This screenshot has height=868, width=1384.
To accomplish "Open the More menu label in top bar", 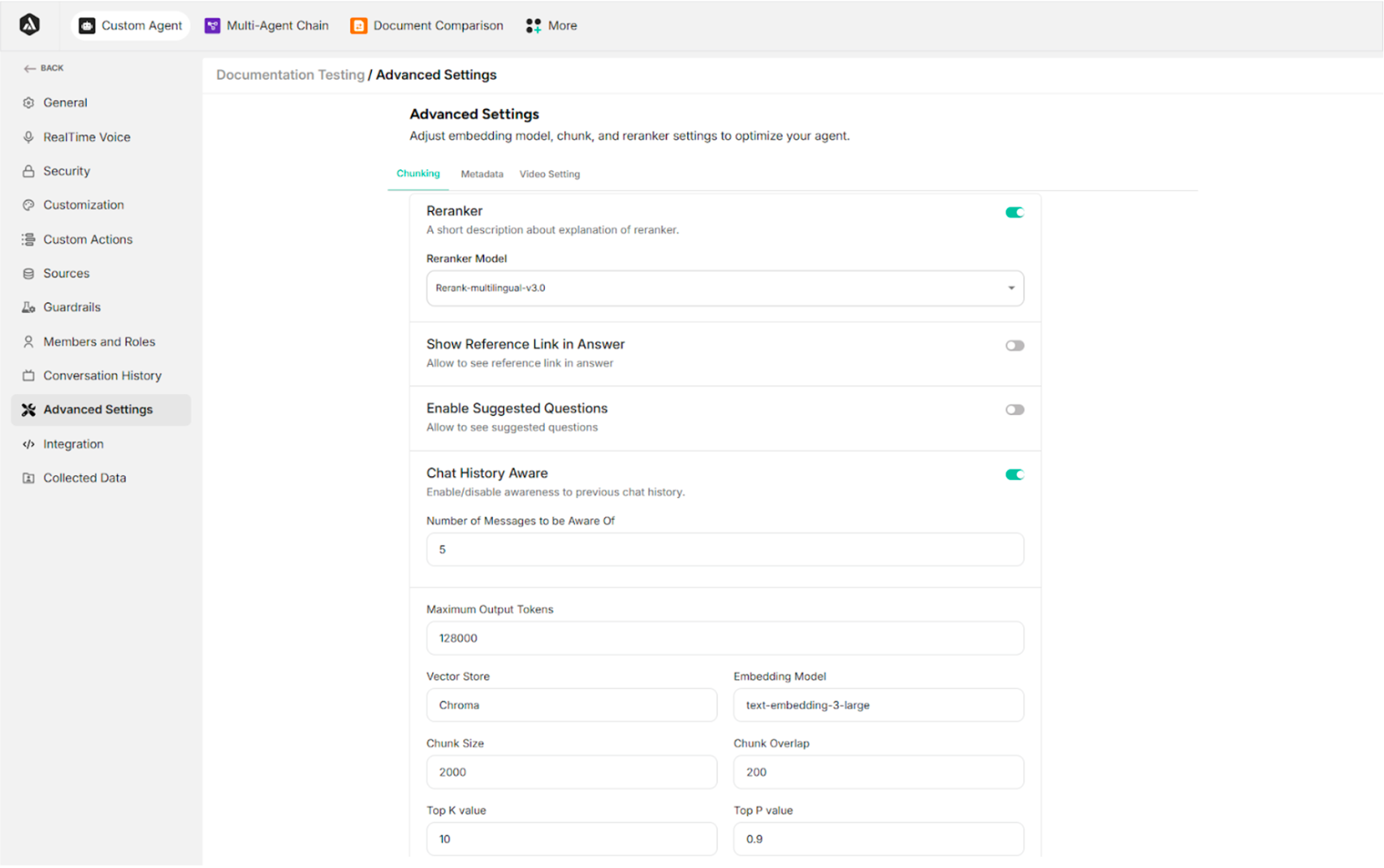I will [562, 26].
